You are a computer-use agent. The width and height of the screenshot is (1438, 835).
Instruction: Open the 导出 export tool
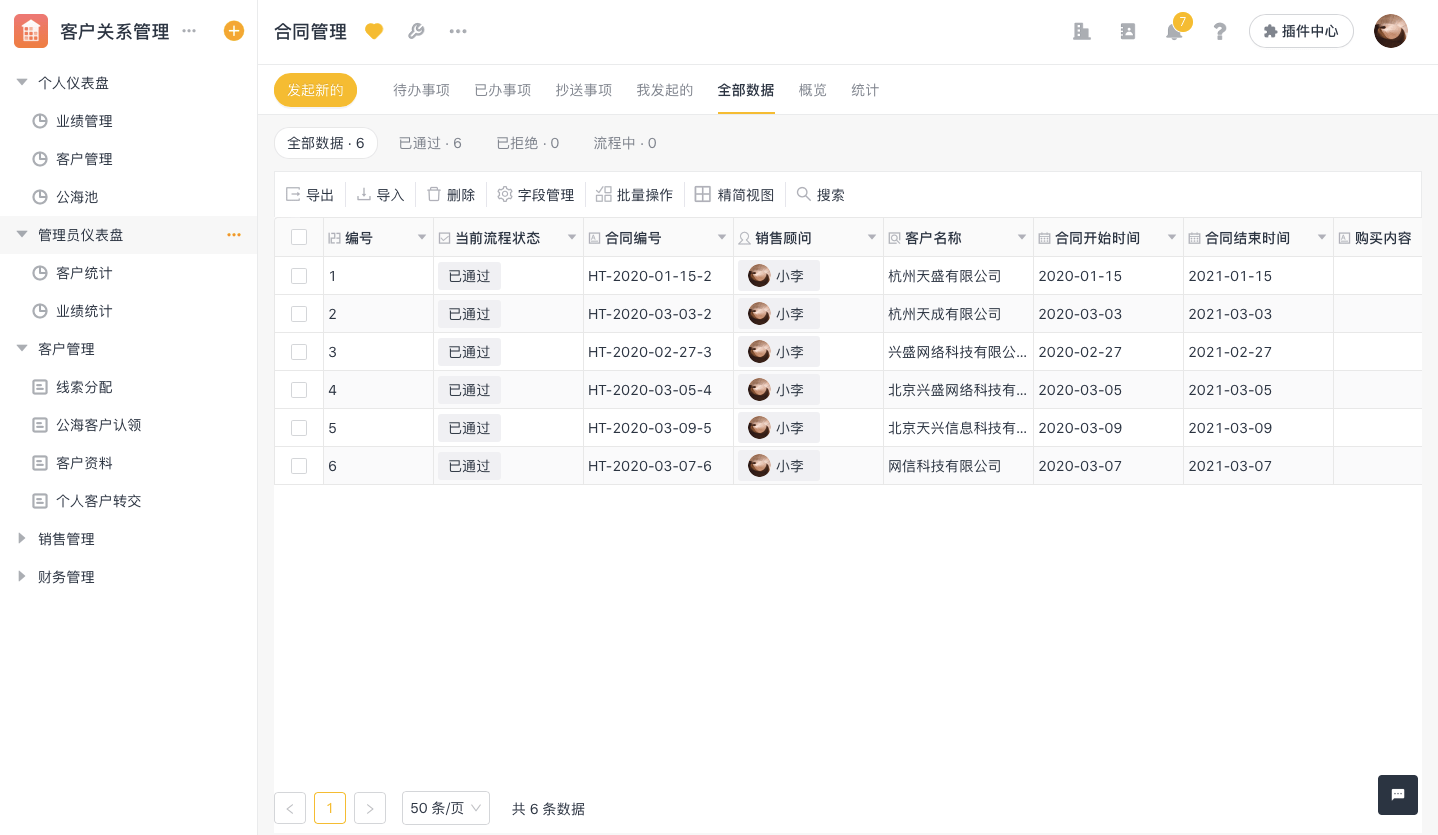[x=310, y=195]
